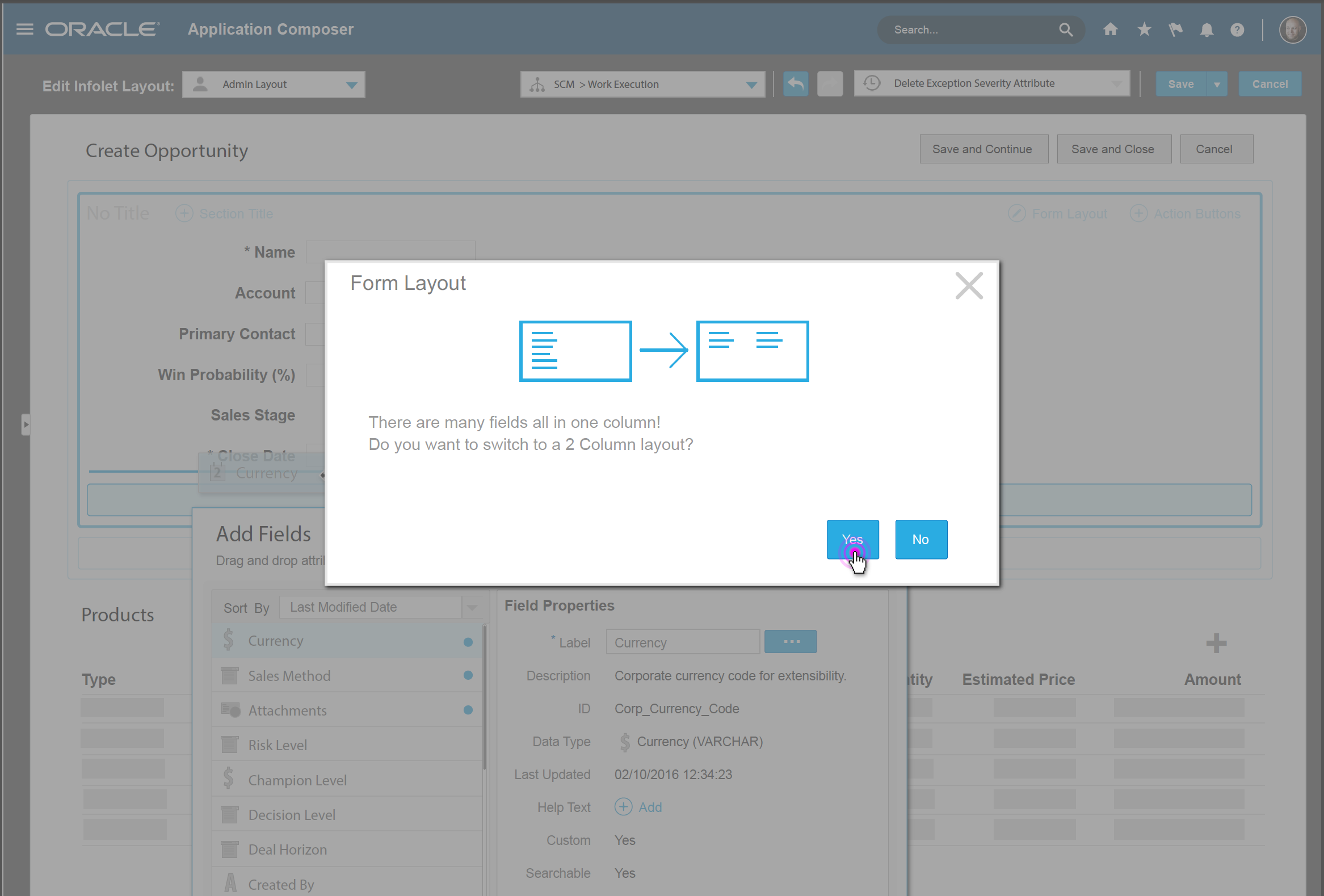
Task: Click No in Form Layout dialog
Action: 921,539
